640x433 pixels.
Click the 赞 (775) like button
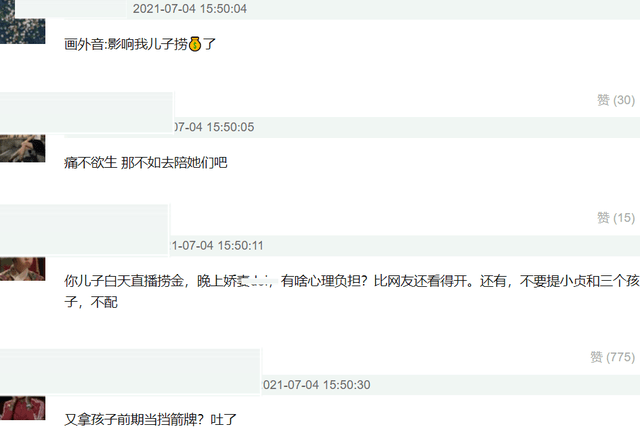click(612, 357)
